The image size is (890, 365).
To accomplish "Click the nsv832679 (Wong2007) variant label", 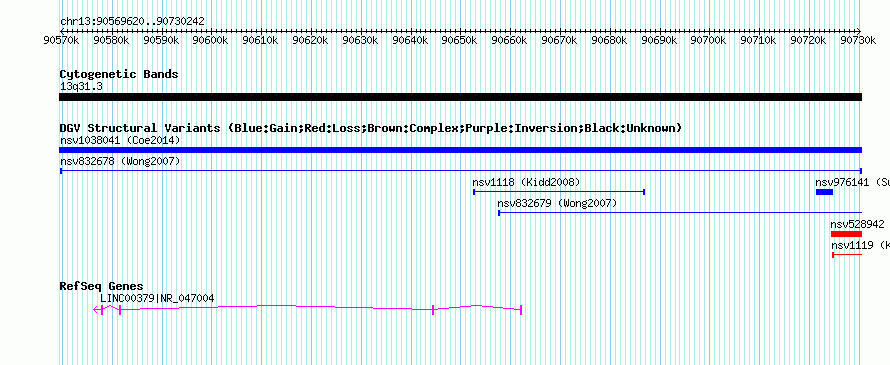I will tap(557, 204).
